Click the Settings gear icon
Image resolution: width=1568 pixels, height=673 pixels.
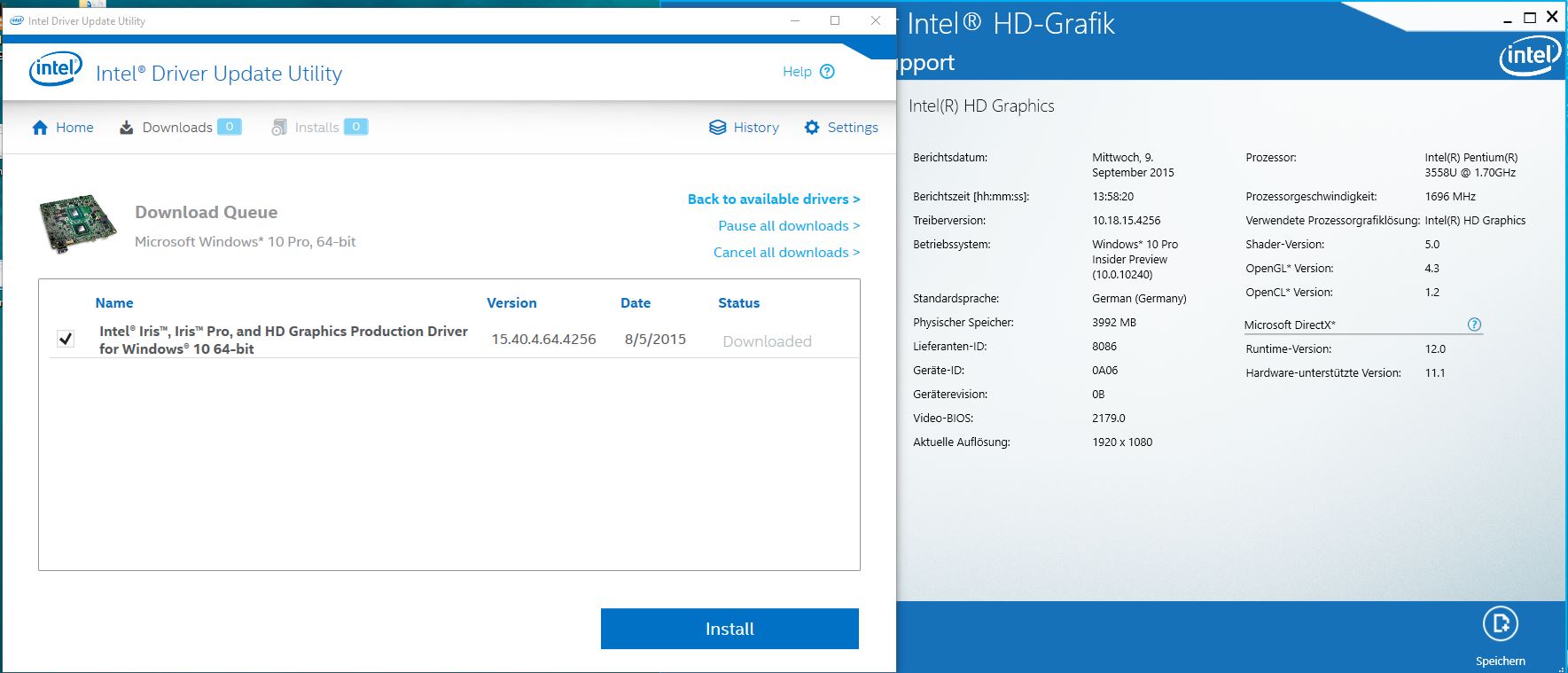(812, 128)
